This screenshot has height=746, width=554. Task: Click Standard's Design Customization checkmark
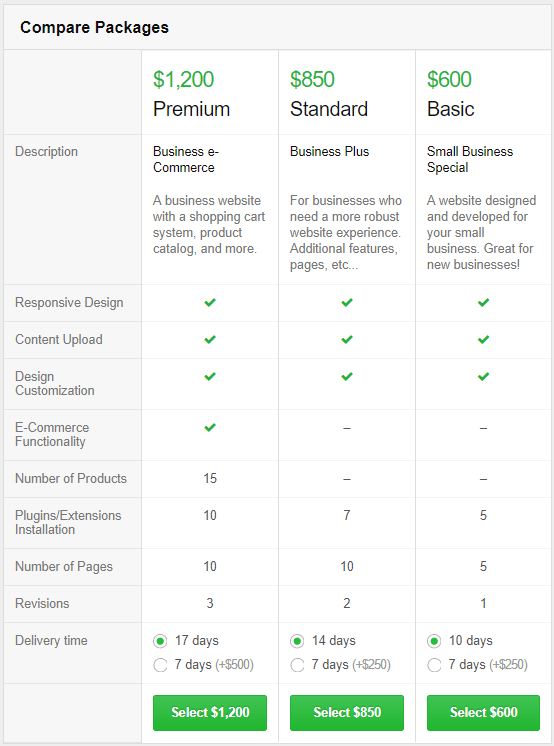[347, 377]
